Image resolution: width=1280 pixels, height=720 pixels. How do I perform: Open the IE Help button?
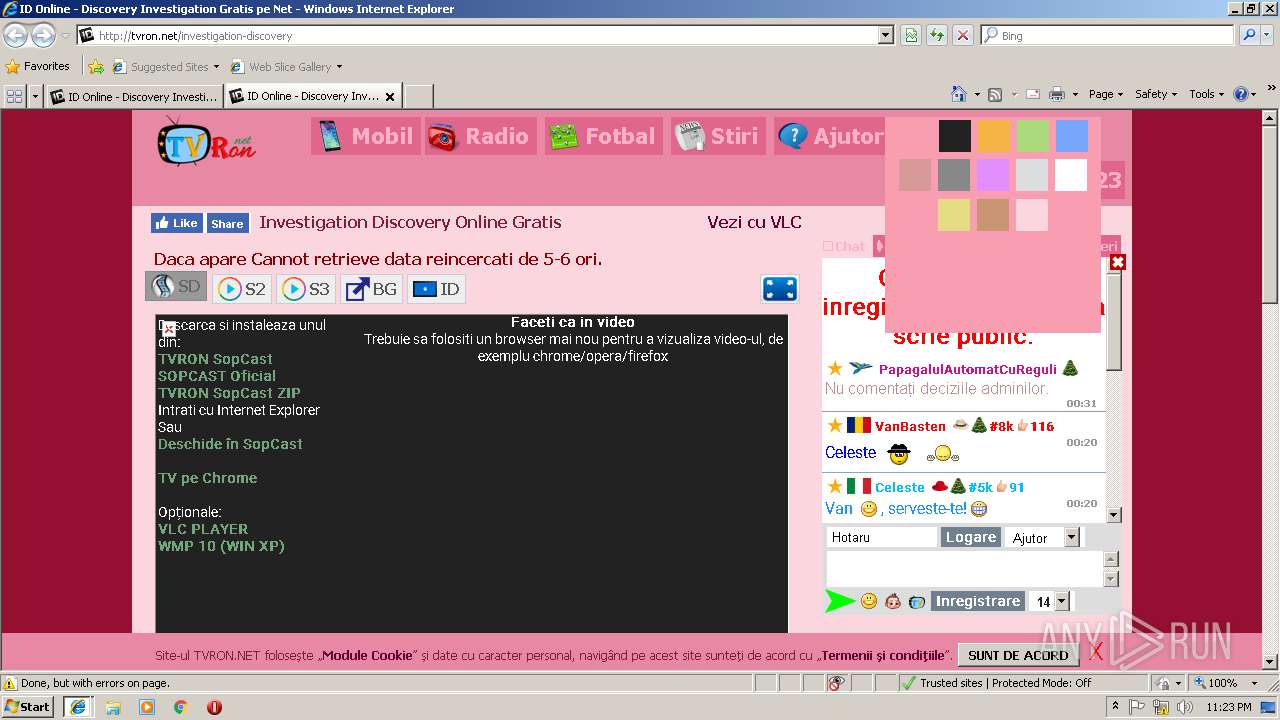click(1241, 94)
